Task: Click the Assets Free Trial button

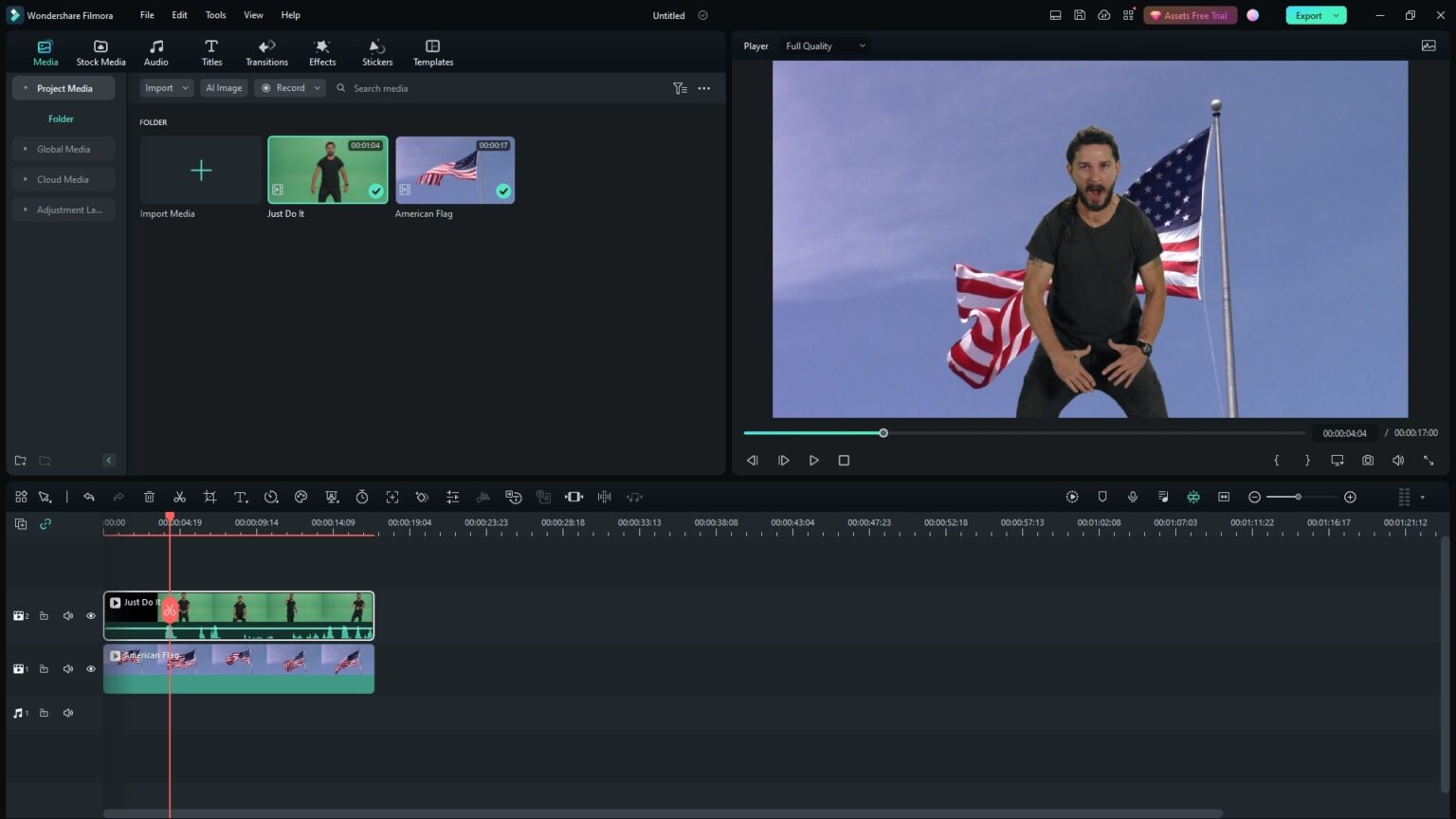Action: 1190,15
